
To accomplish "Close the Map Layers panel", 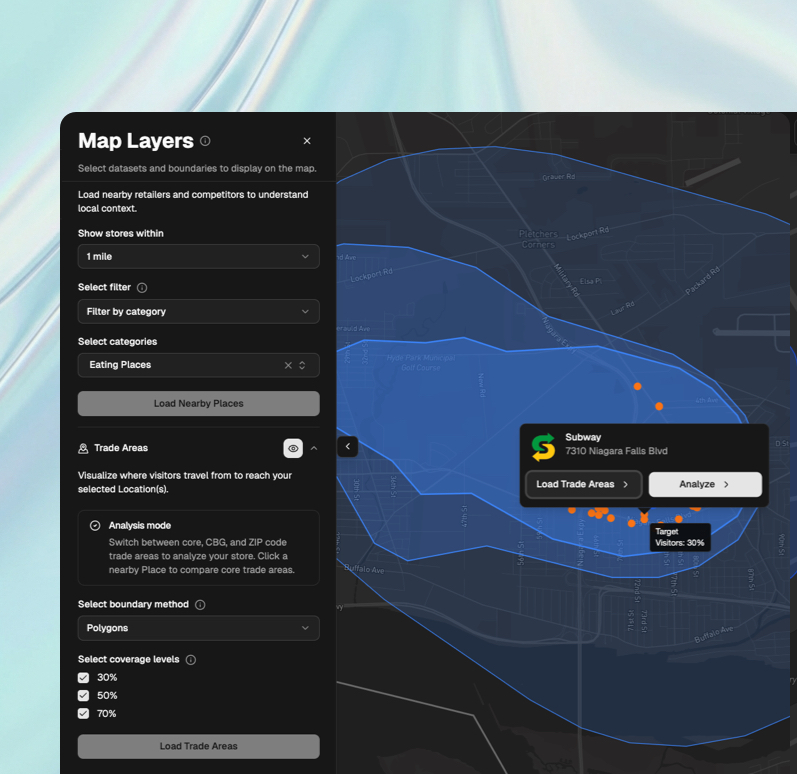I will click(307, 141).
